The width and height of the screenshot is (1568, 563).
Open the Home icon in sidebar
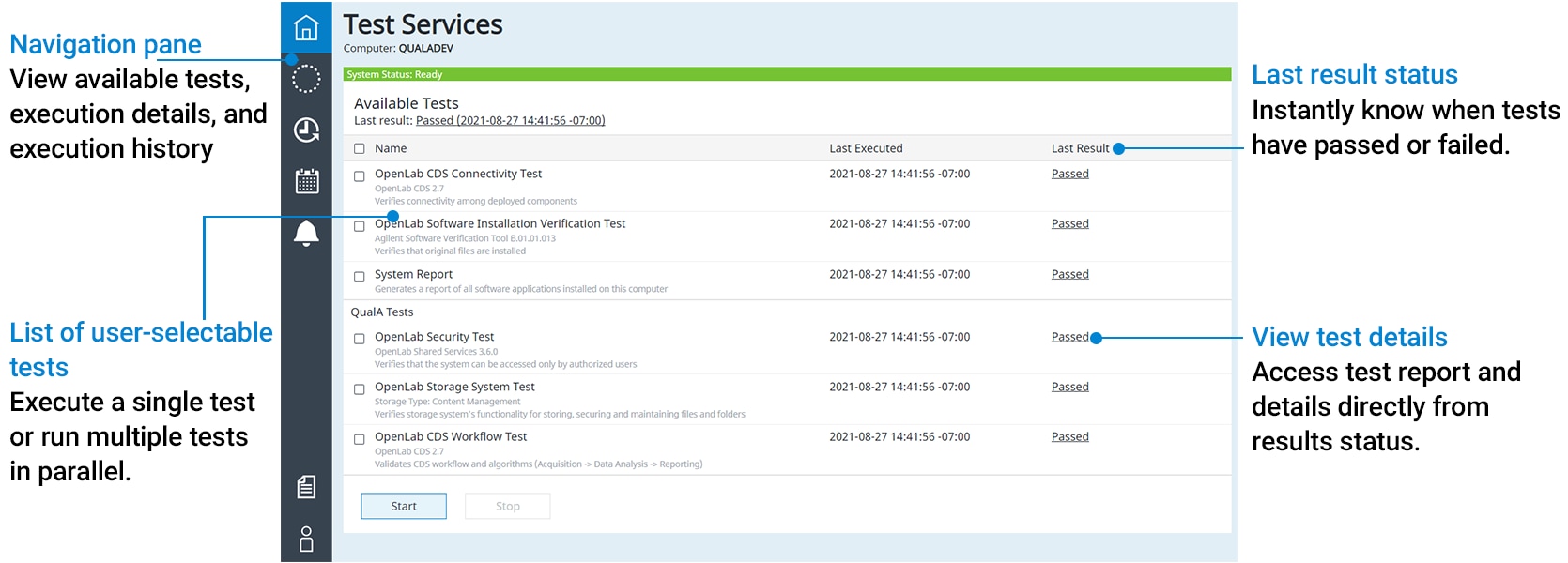[x=306, y=28]
